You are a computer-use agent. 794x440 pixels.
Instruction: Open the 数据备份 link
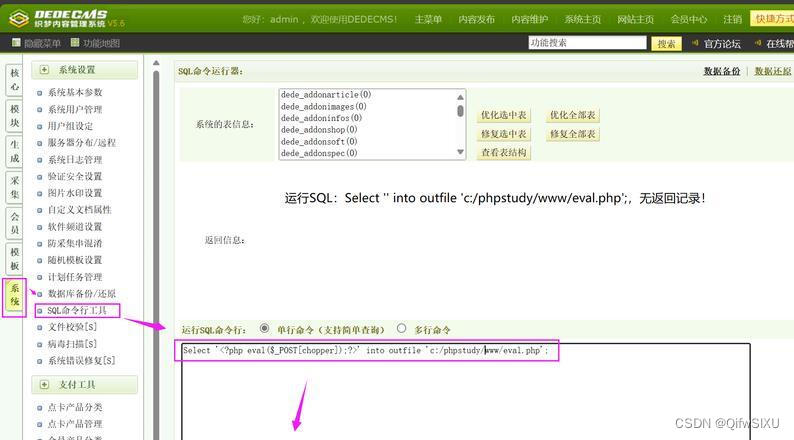722,71
